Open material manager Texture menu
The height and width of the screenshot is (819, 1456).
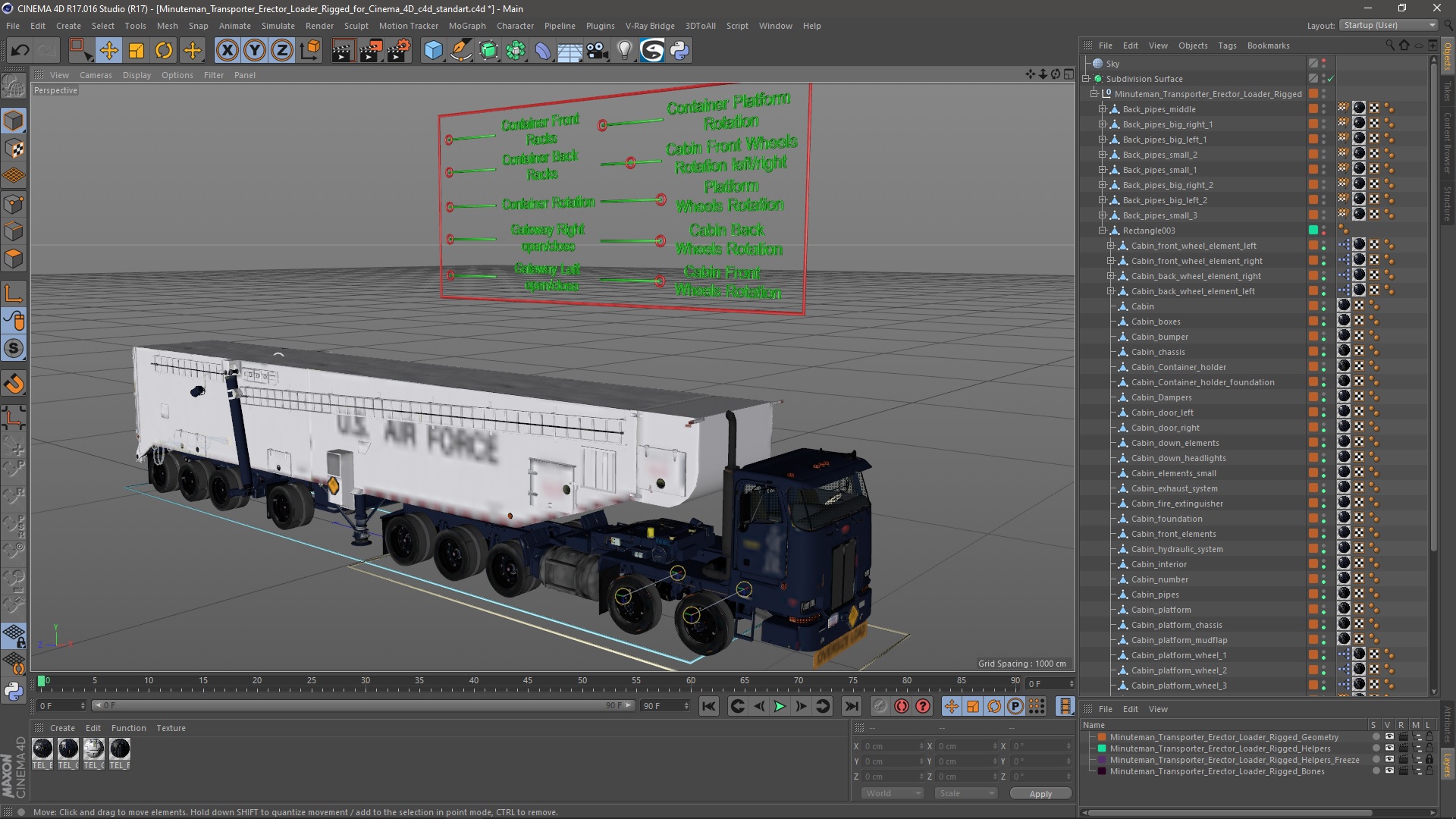171,728
